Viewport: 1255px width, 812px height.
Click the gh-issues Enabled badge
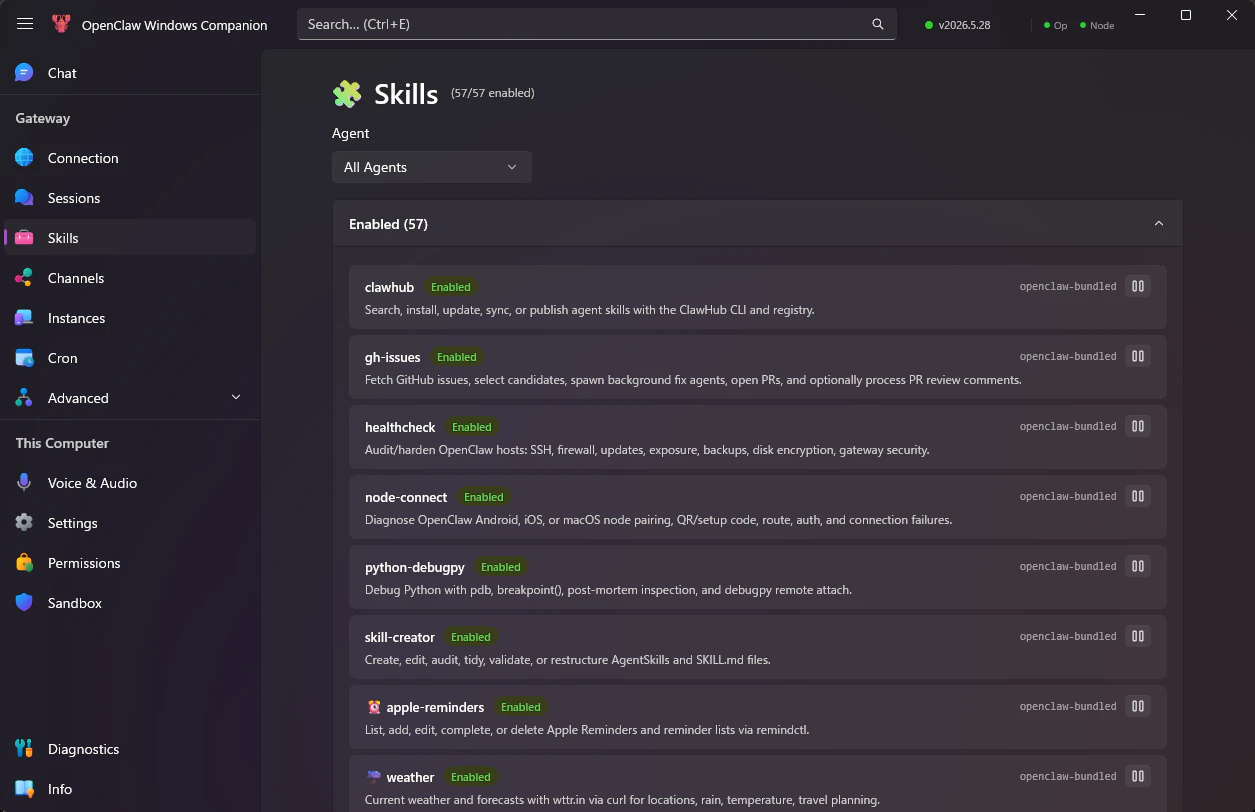click(x=456, y=357)
